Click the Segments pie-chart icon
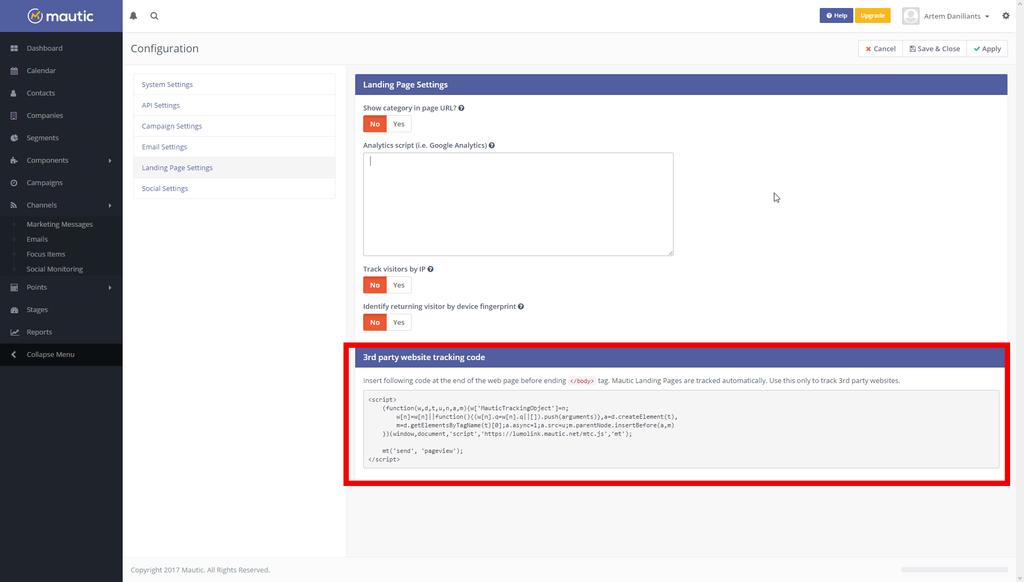1024x582 pixels. tap(14, 138)
